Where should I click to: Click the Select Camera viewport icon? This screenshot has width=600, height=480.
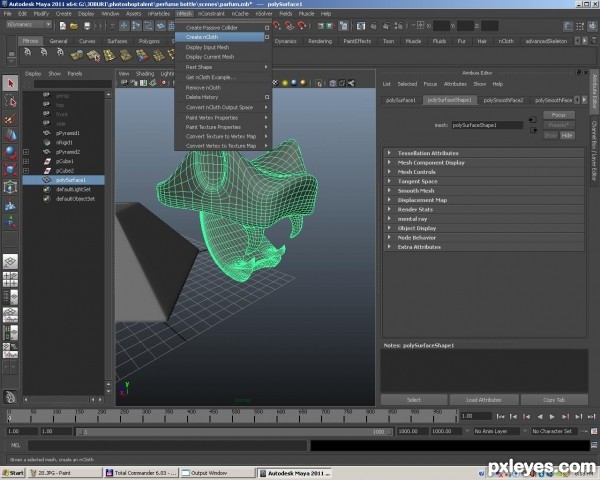tap(124, 83)
